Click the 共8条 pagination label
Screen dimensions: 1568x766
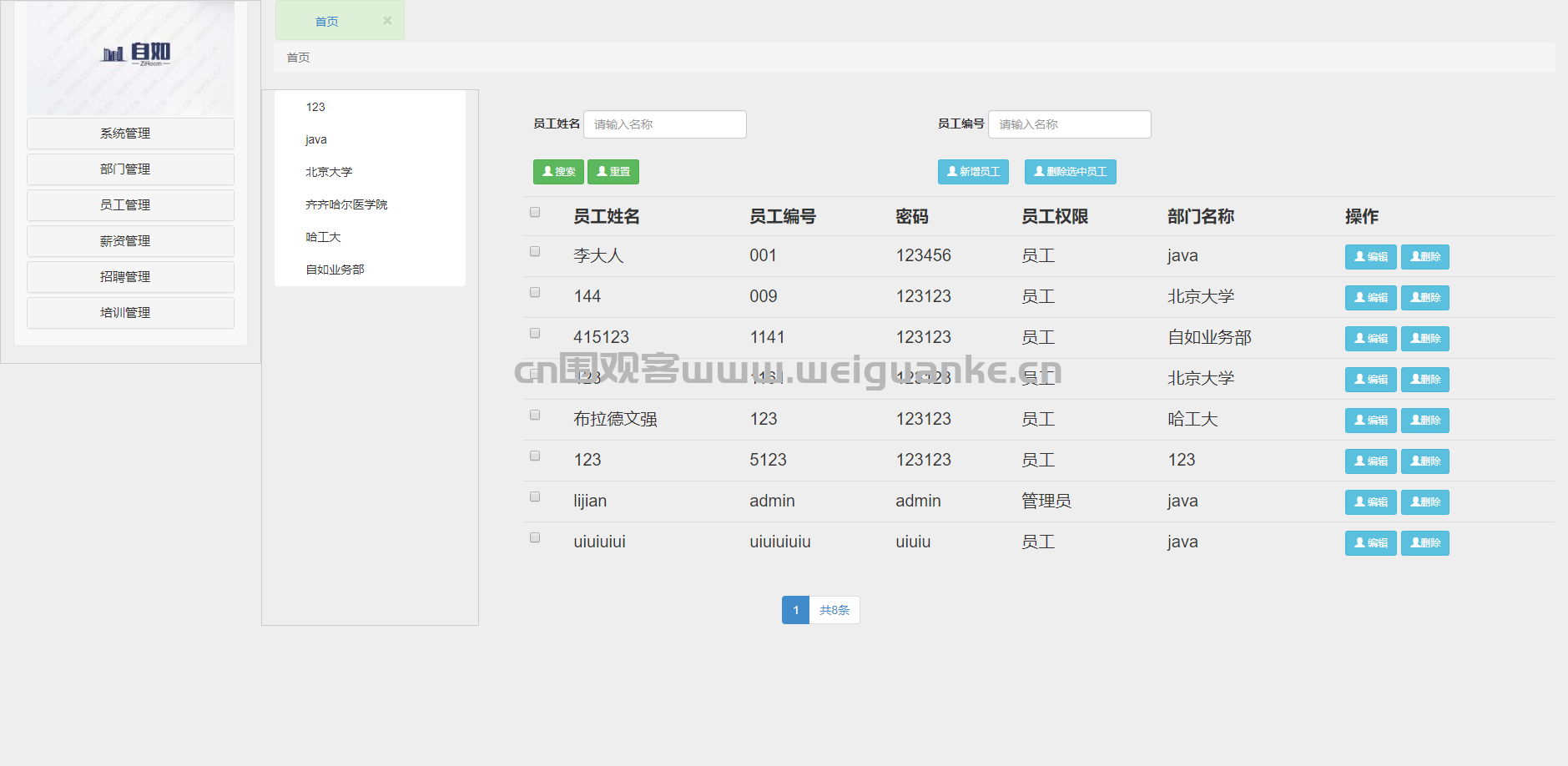(834, 610)
